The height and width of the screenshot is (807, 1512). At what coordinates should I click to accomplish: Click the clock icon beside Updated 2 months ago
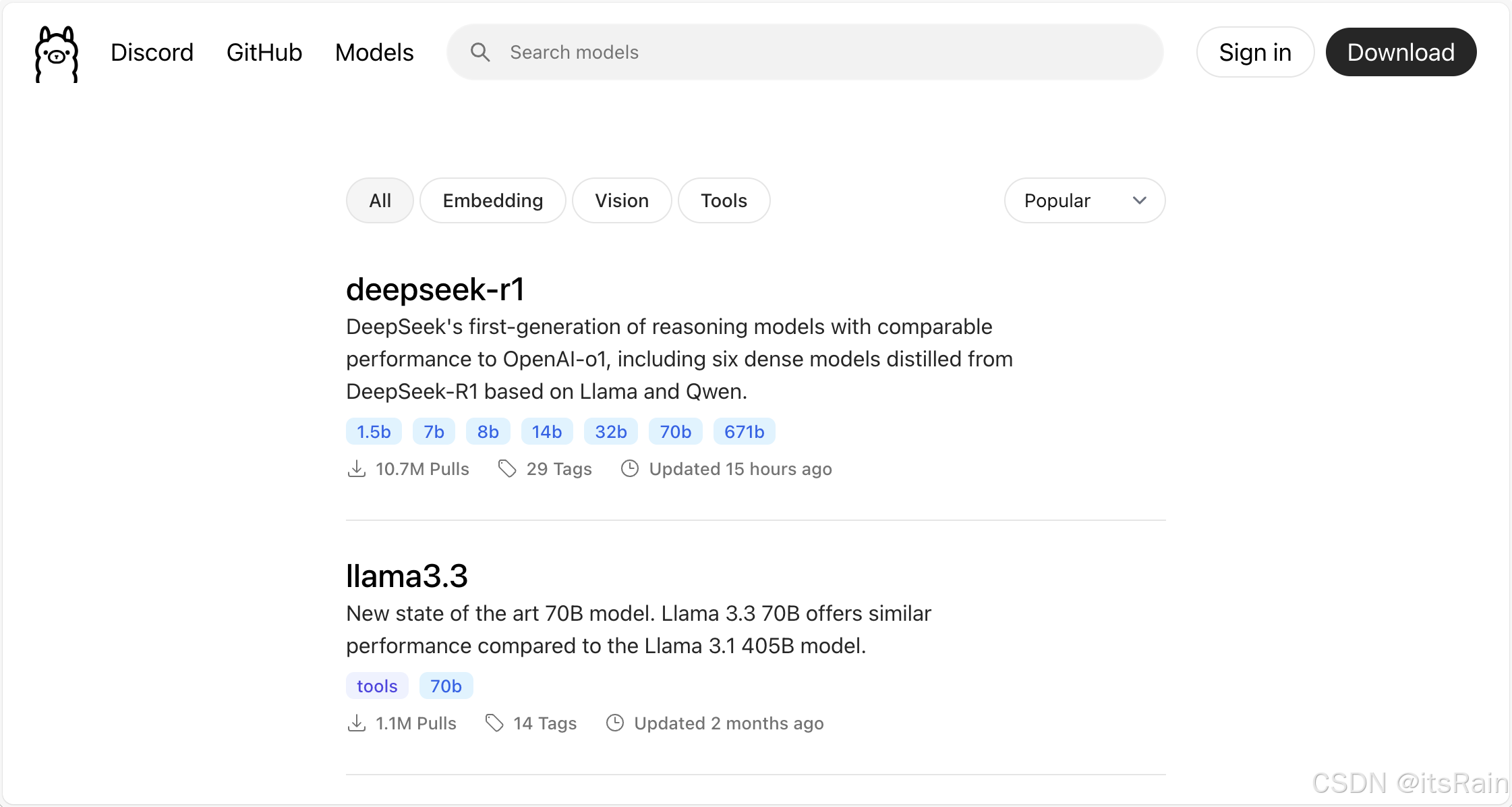pos(615,723)
